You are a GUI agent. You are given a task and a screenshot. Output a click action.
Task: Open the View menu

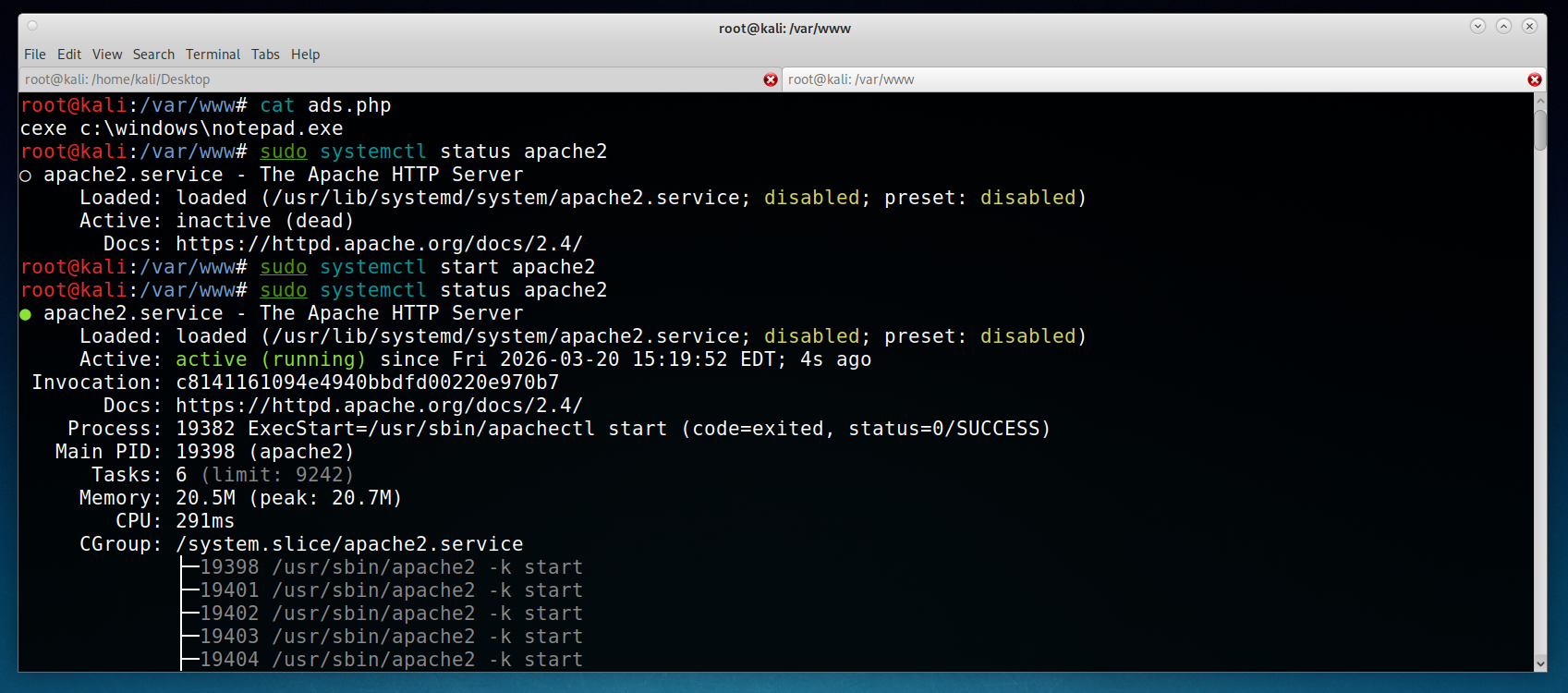click(107, 55)
